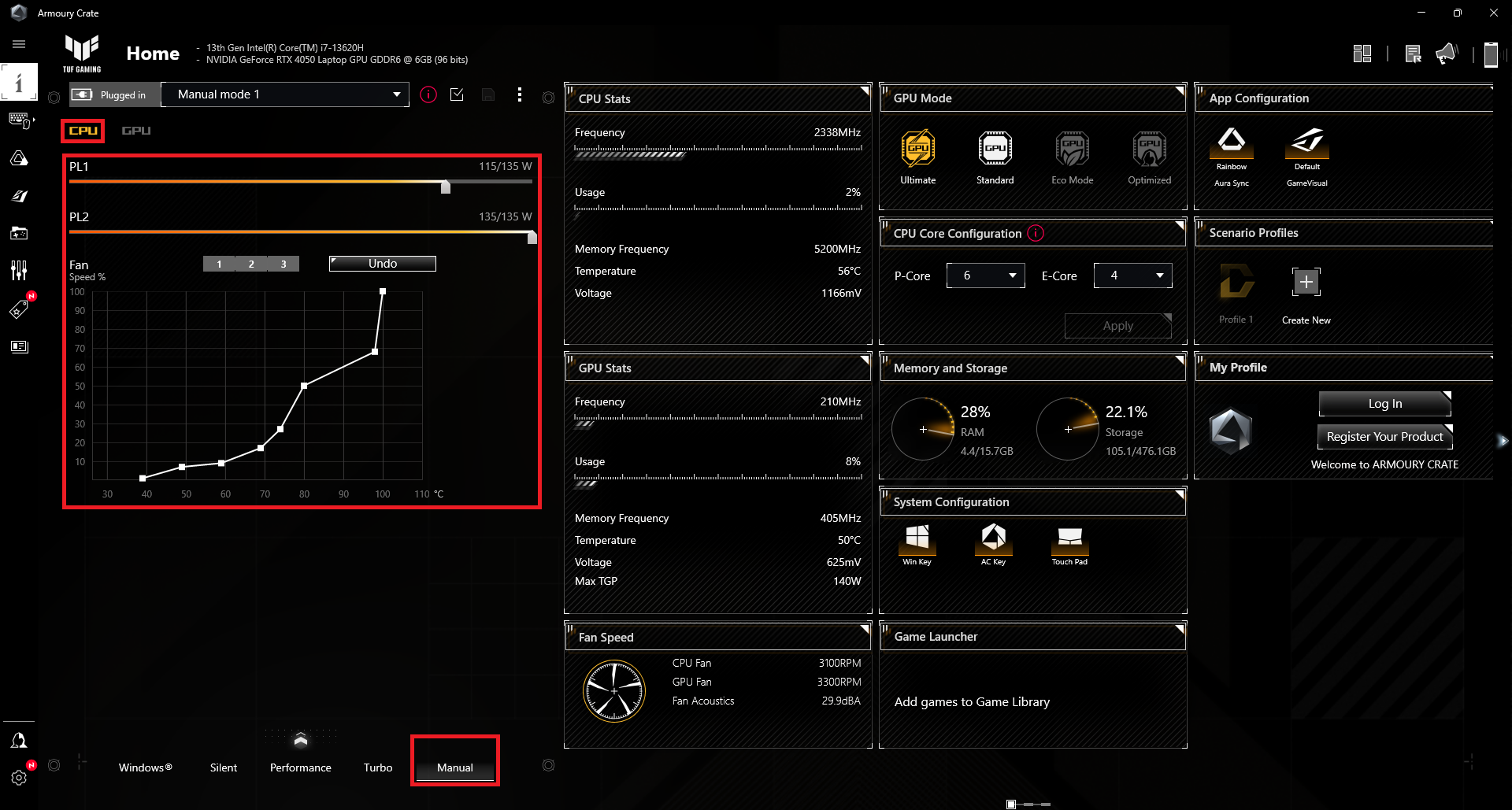Click the Log In button

pyautogui.click(x=1385, y=404)
